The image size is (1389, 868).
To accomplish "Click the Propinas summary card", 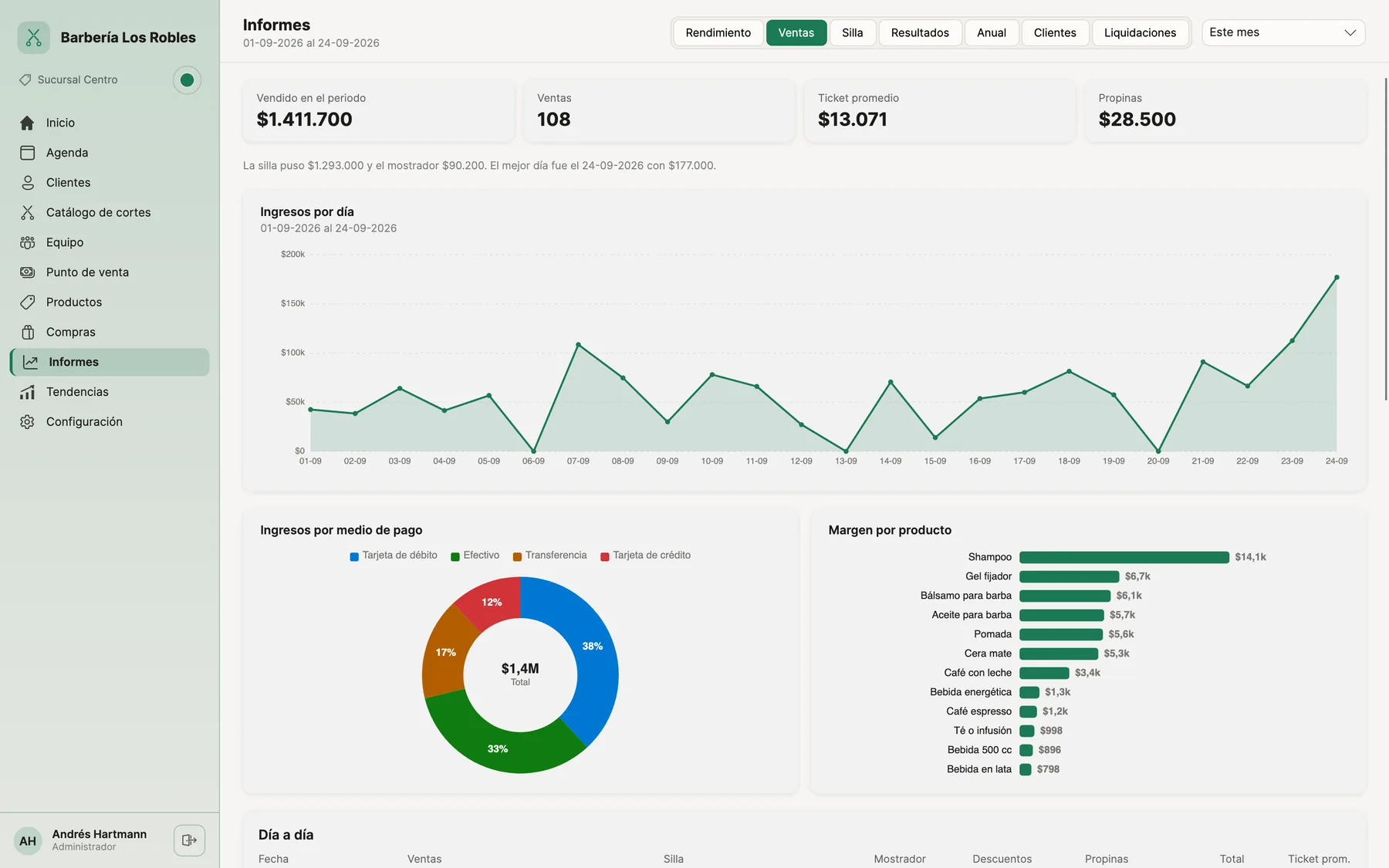I will click(x=1225, y=110).
